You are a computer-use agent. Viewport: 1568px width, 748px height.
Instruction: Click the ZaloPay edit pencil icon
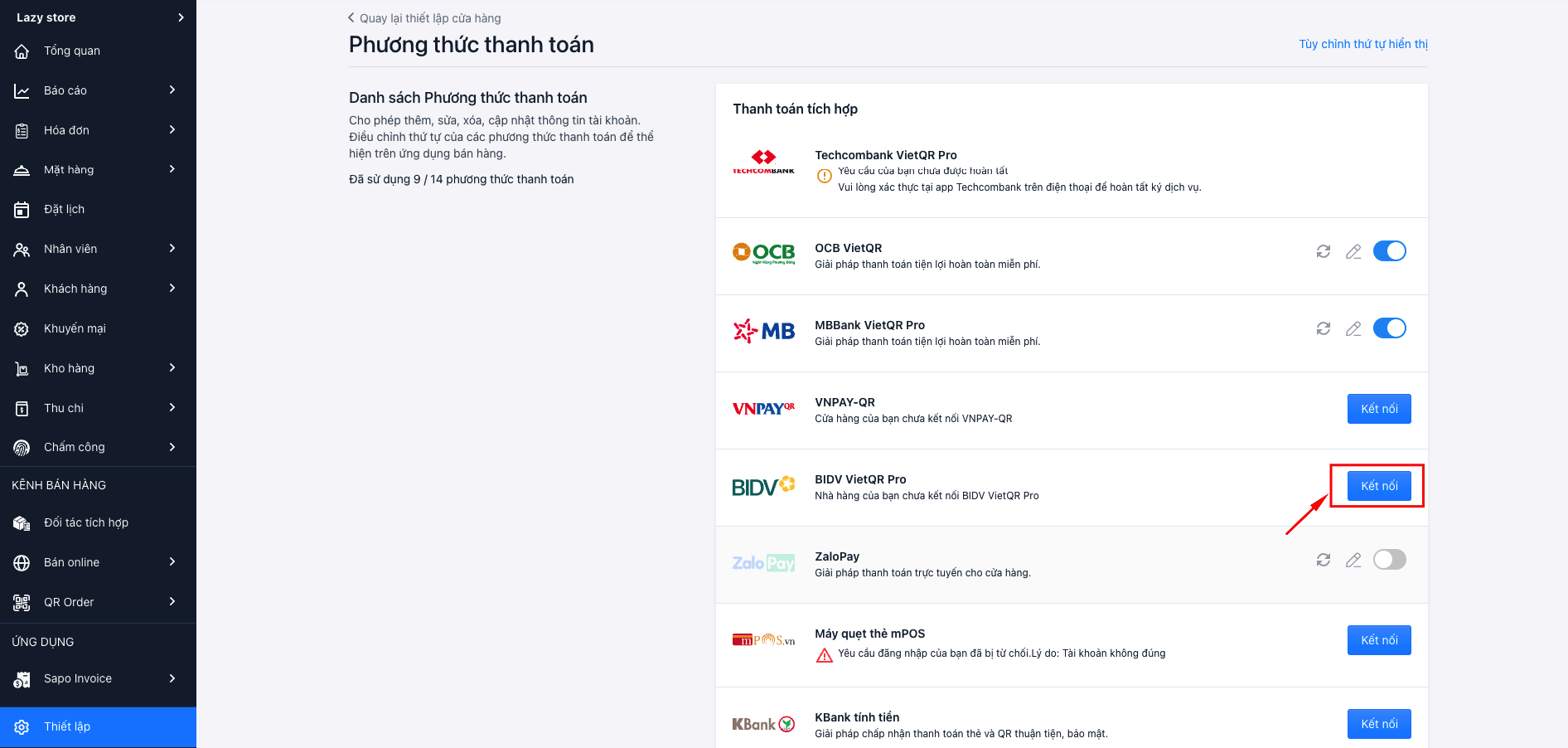1353,560
